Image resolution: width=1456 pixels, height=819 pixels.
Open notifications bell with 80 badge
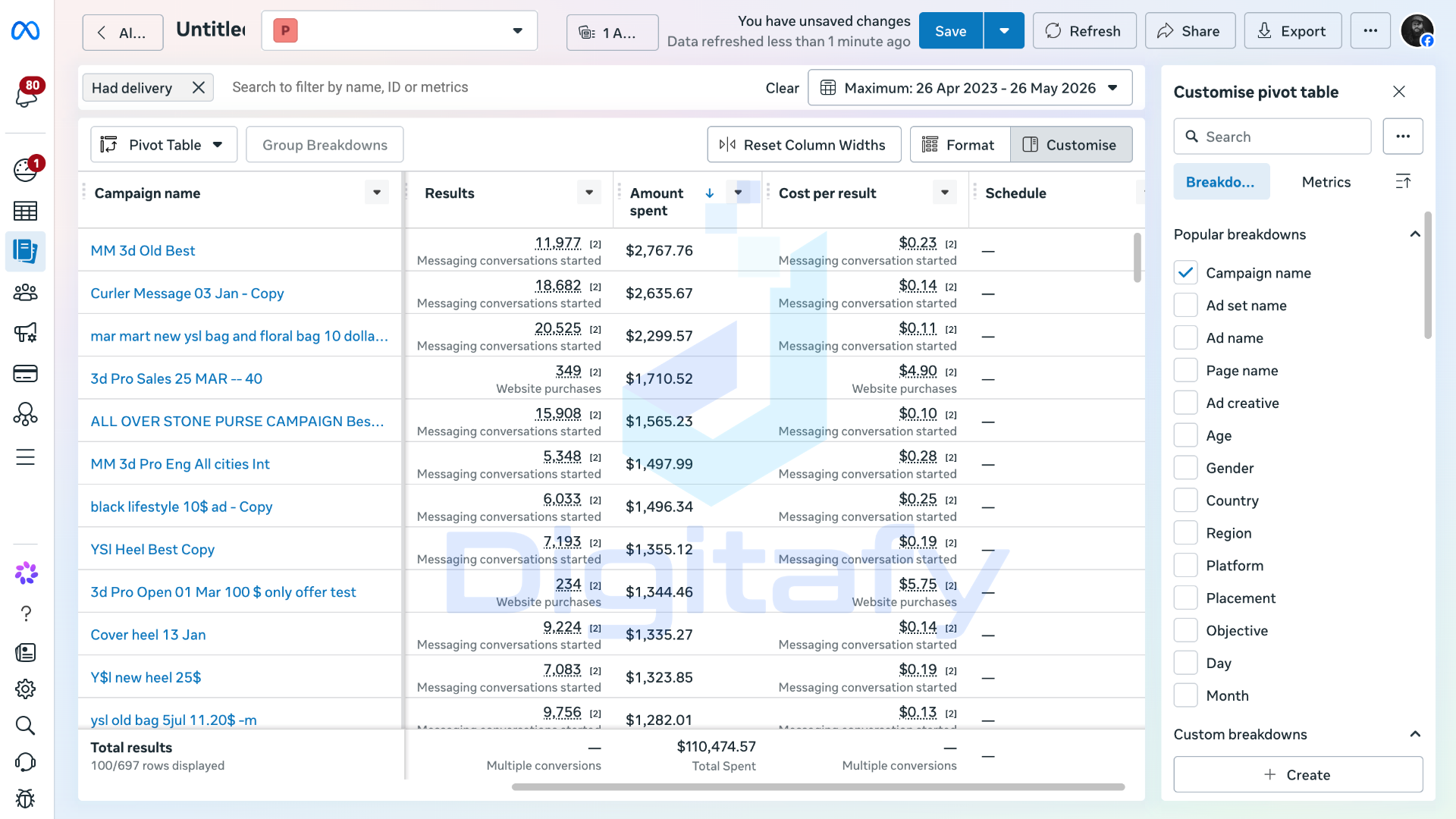pyautogui.click(x=26, y=93)
